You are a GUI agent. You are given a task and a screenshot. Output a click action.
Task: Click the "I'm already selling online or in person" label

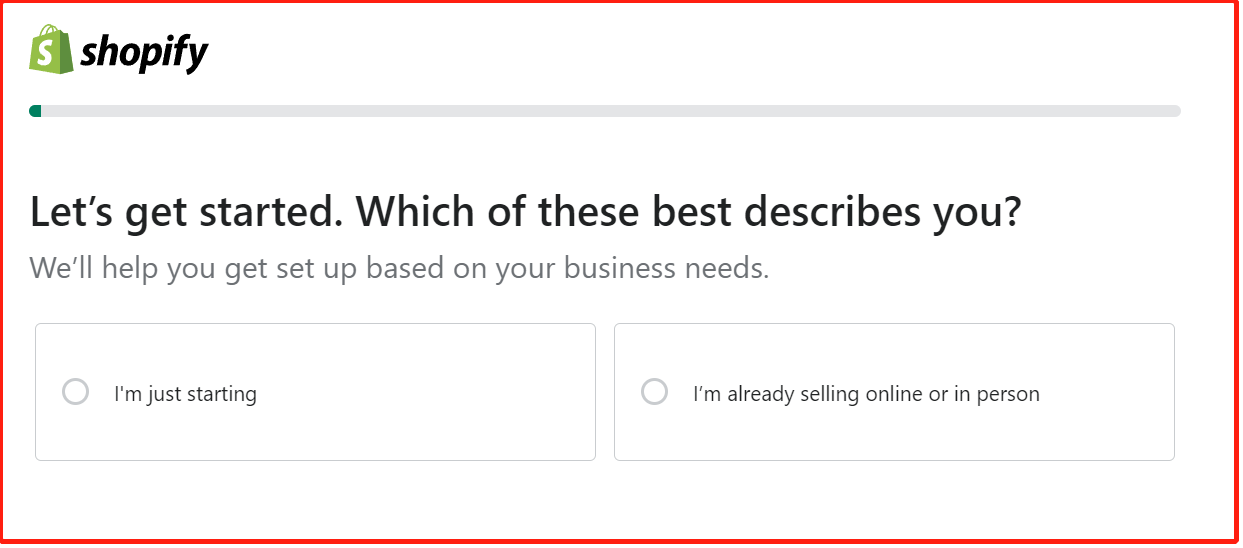tap(866, 394)
